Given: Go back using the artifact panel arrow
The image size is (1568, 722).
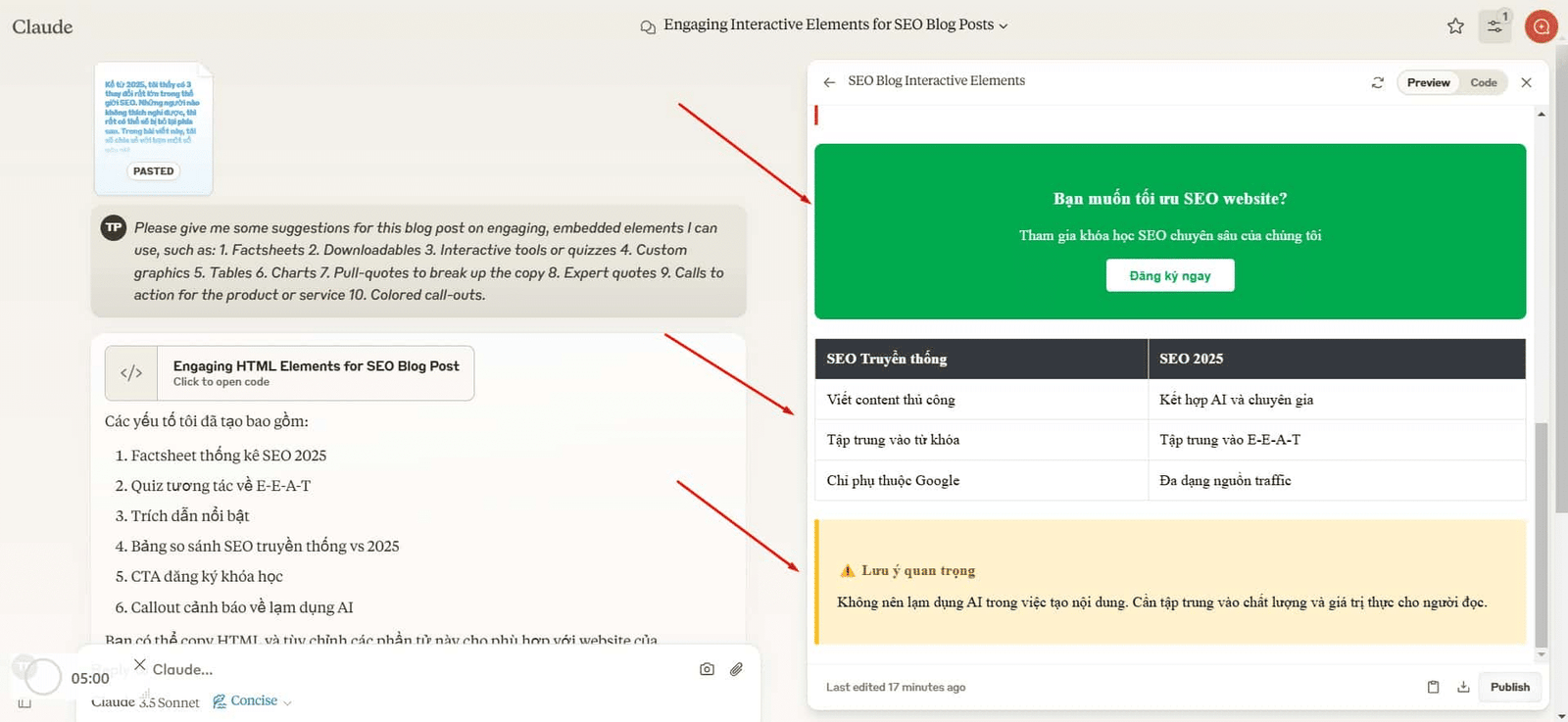Looking at the screenshot, I should click(x=829, y=82).
